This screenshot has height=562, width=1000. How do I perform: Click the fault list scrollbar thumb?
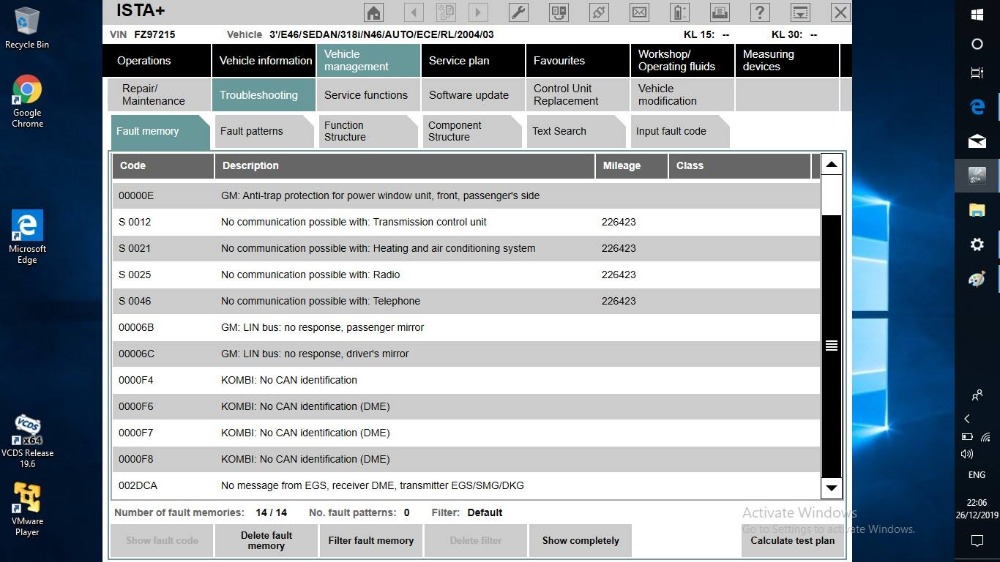pos(831,346)
